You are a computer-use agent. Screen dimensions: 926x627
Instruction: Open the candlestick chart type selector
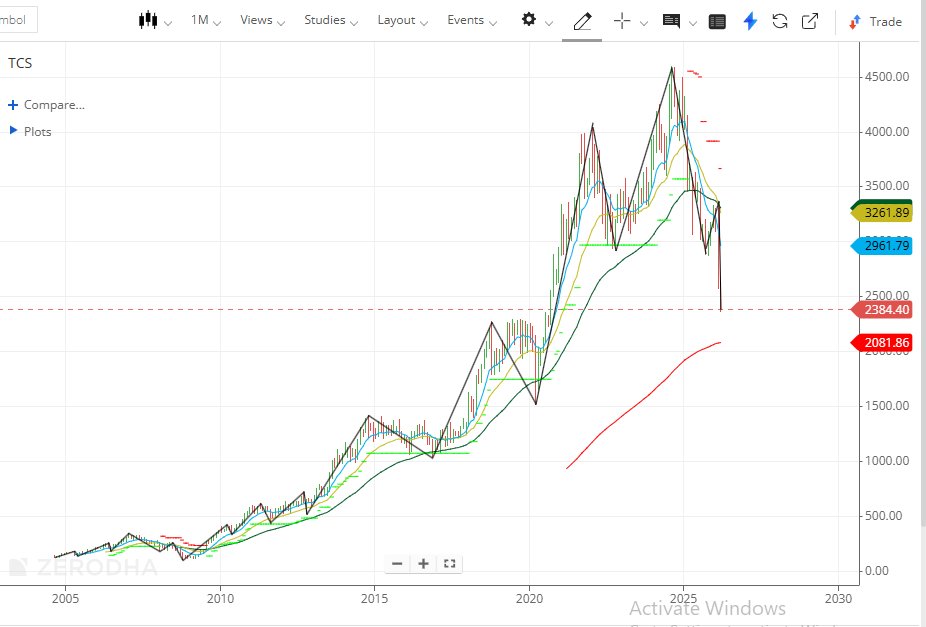point(148,21)
